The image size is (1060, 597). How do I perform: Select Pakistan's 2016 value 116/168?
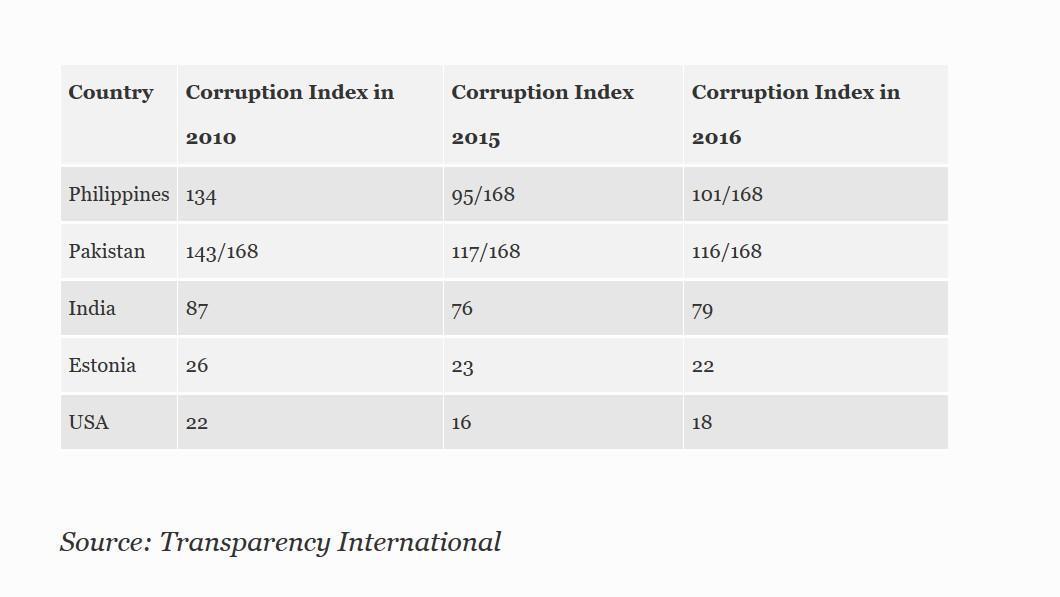pyautogui.click(x=727, y=251)
